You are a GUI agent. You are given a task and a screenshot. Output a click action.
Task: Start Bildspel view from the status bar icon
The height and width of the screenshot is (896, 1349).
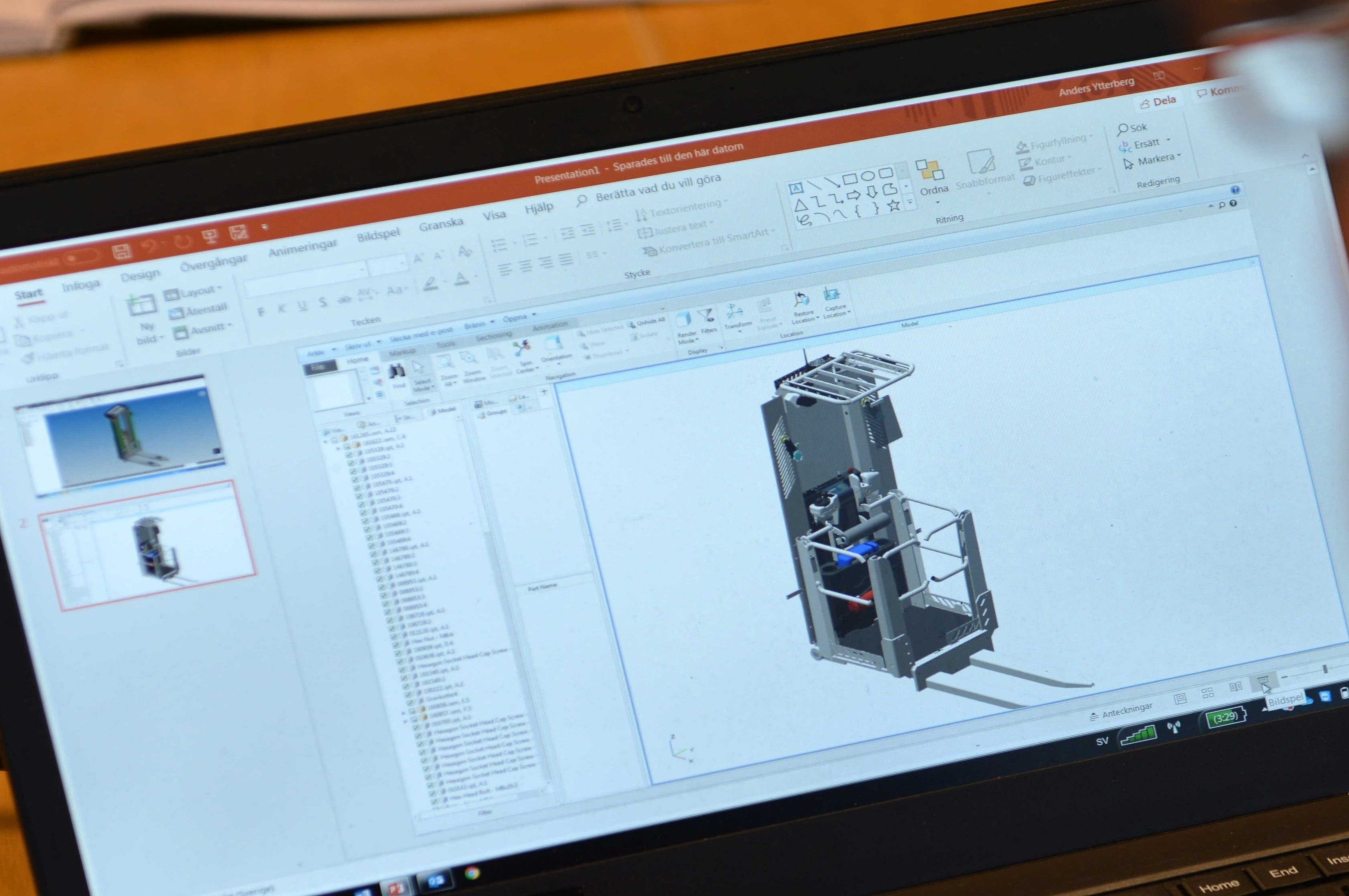pyautogui.click(x=1263, y=680)
